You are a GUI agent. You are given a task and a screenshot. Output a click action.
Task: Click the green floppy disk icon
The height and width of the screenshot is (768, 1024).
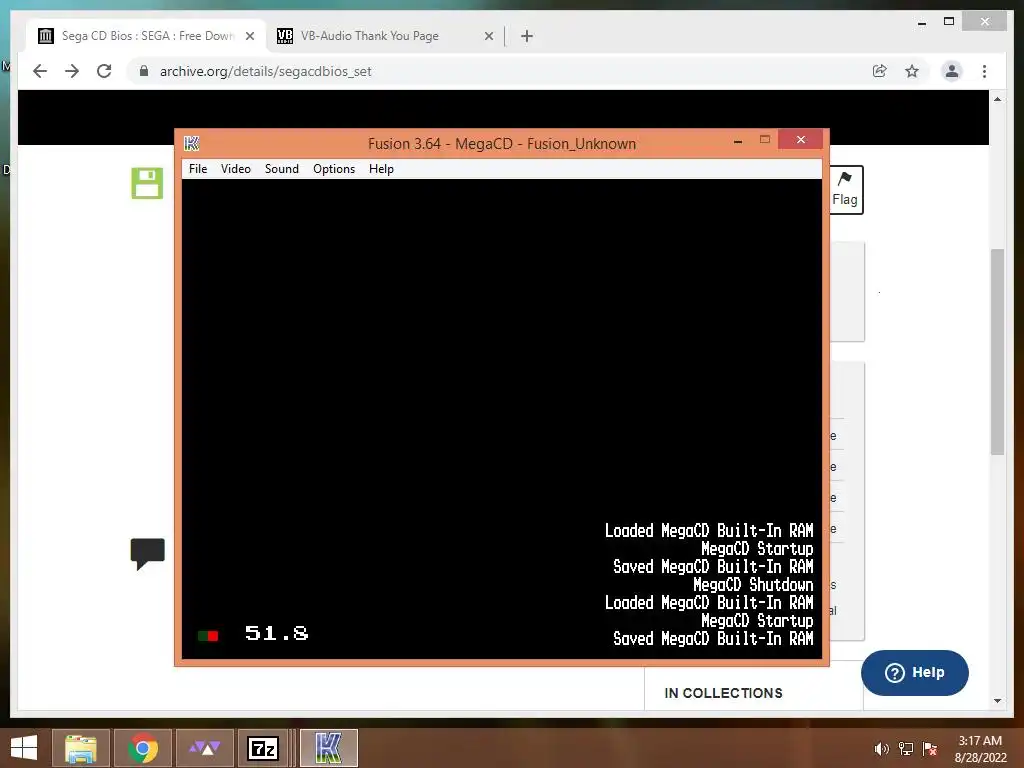(x=147, y=183)
